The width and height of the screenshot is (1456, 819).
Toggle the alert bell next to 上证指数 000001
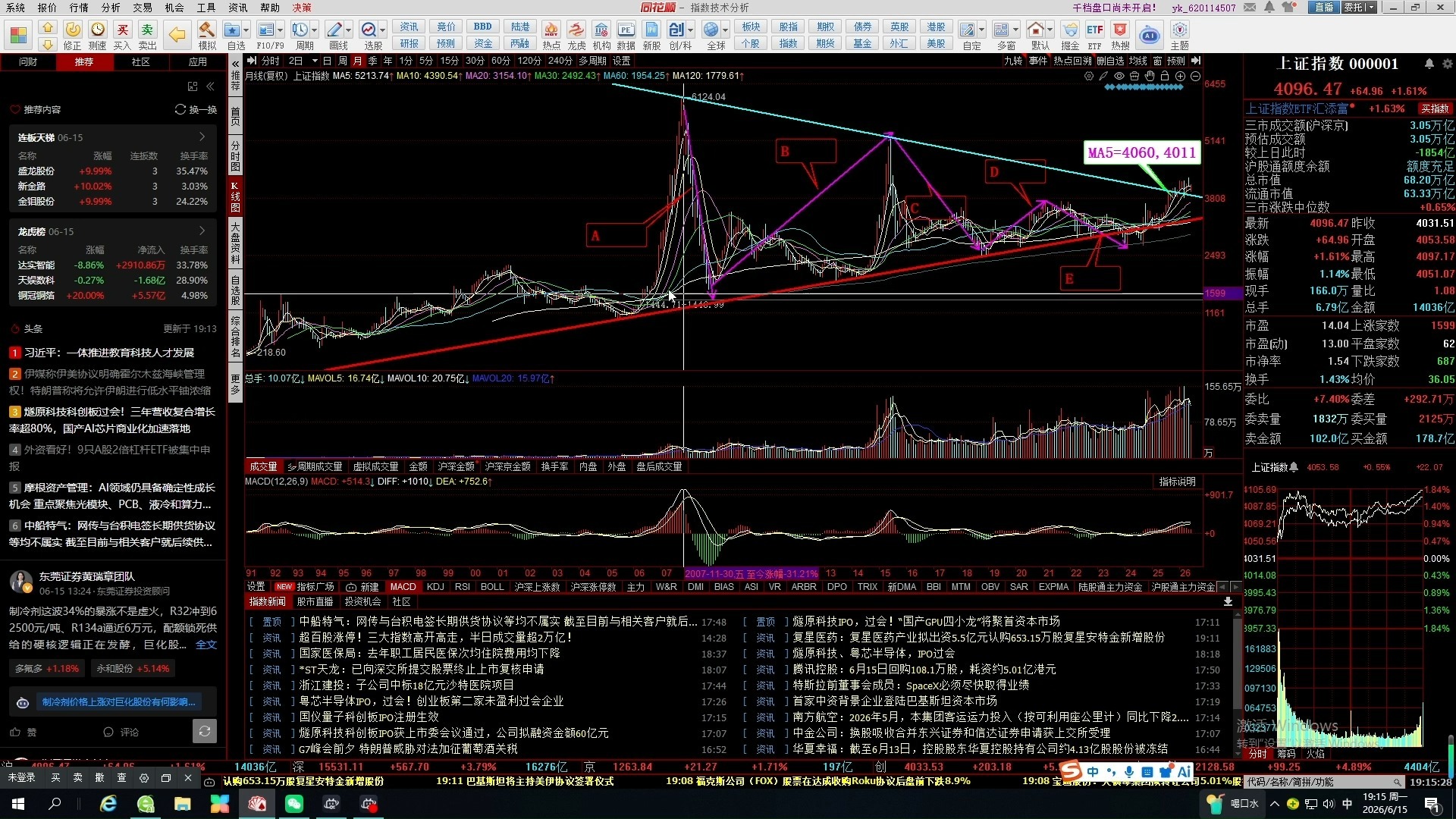[1429, 64]
